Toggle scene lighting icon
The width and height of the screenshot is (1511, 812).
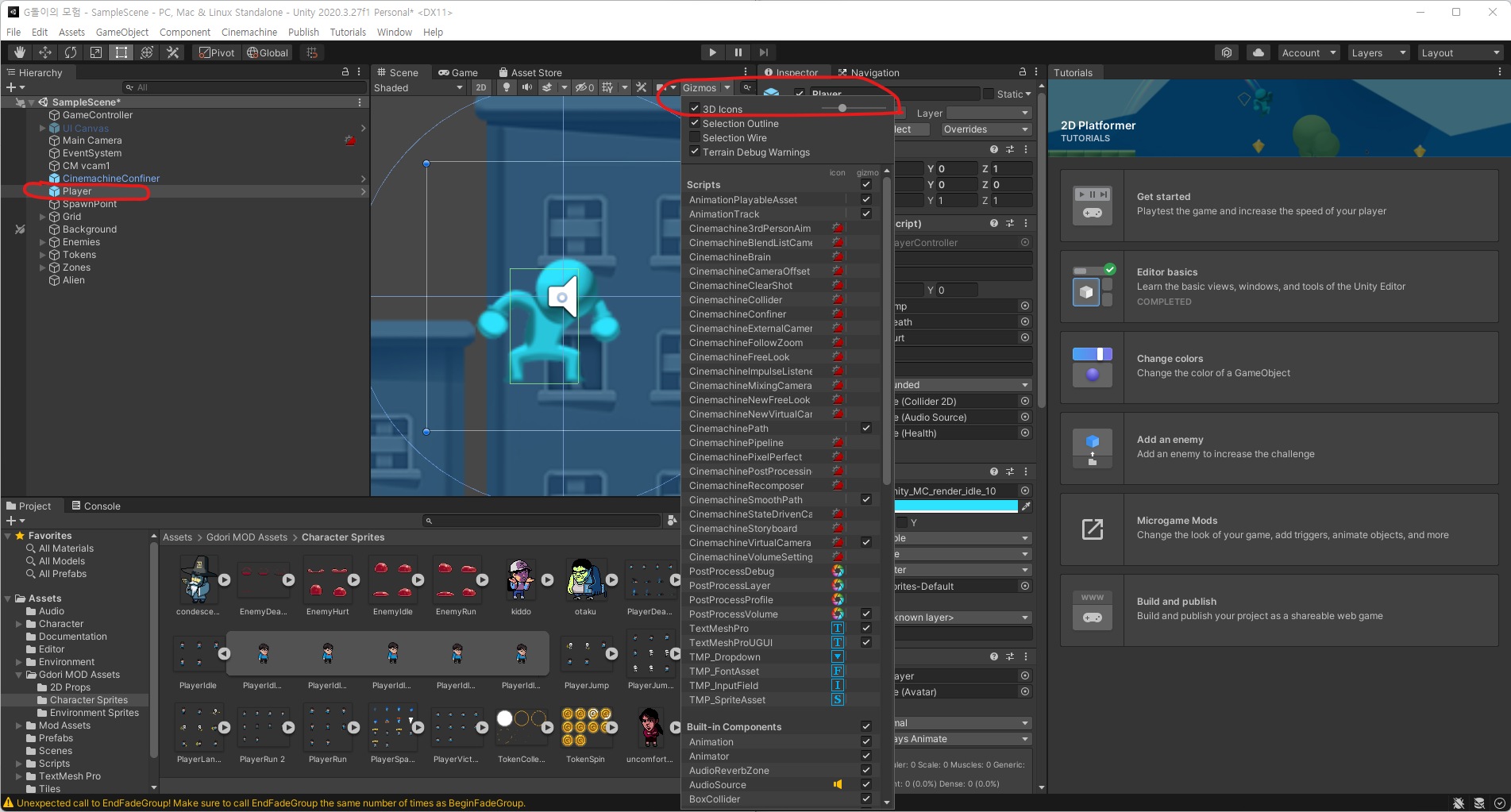(x=507, y=87)
